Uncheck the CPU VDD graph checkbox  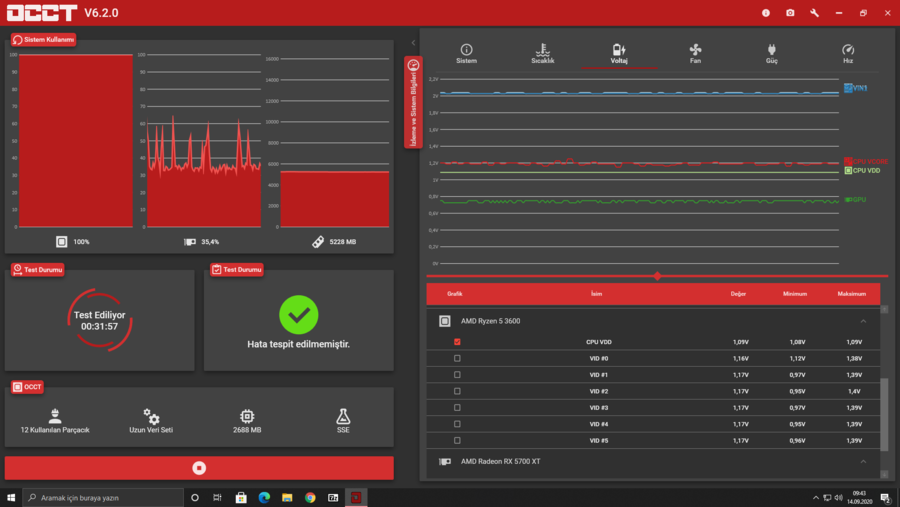(x=457, y=342)
